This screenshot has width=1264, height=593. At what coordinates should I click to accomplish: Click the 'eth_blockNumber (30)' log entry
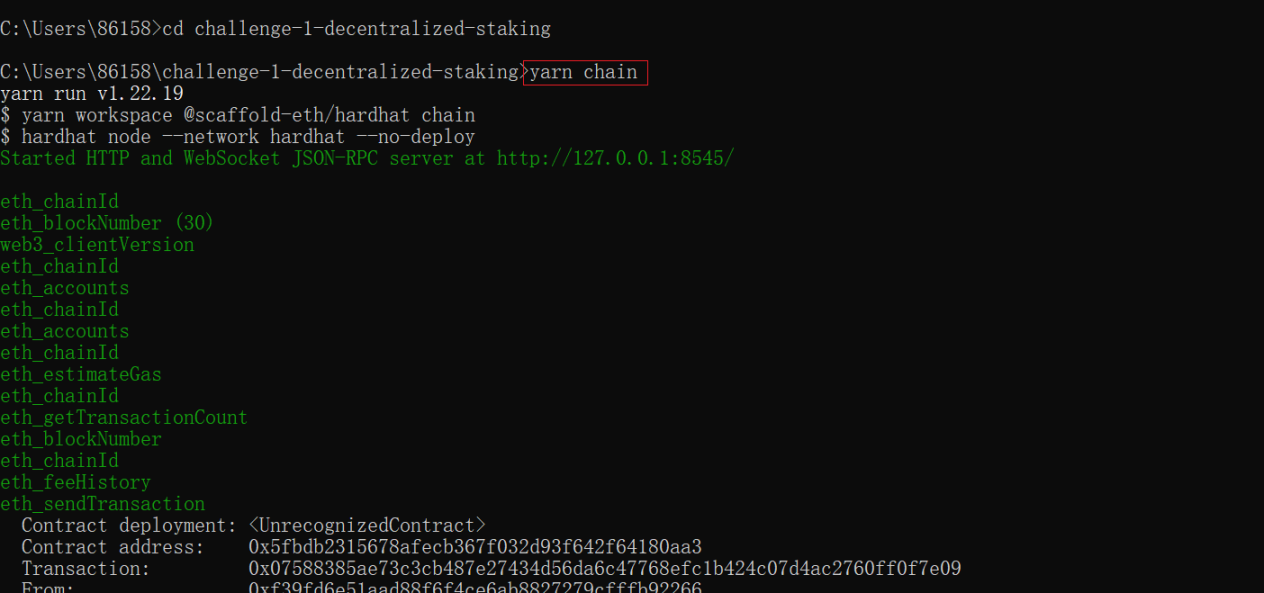coord(107,223)
